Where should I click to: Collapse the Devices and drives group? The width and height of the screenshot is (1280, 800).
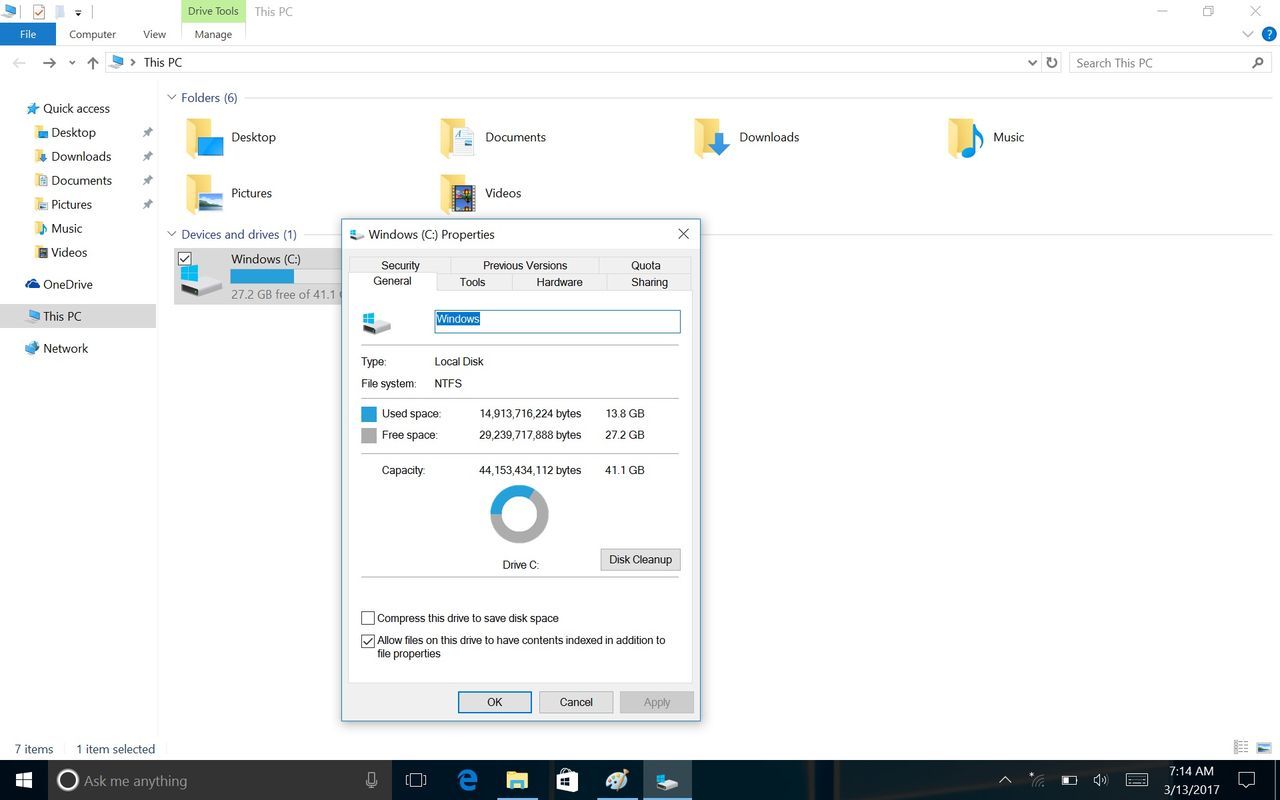point(172,235)
